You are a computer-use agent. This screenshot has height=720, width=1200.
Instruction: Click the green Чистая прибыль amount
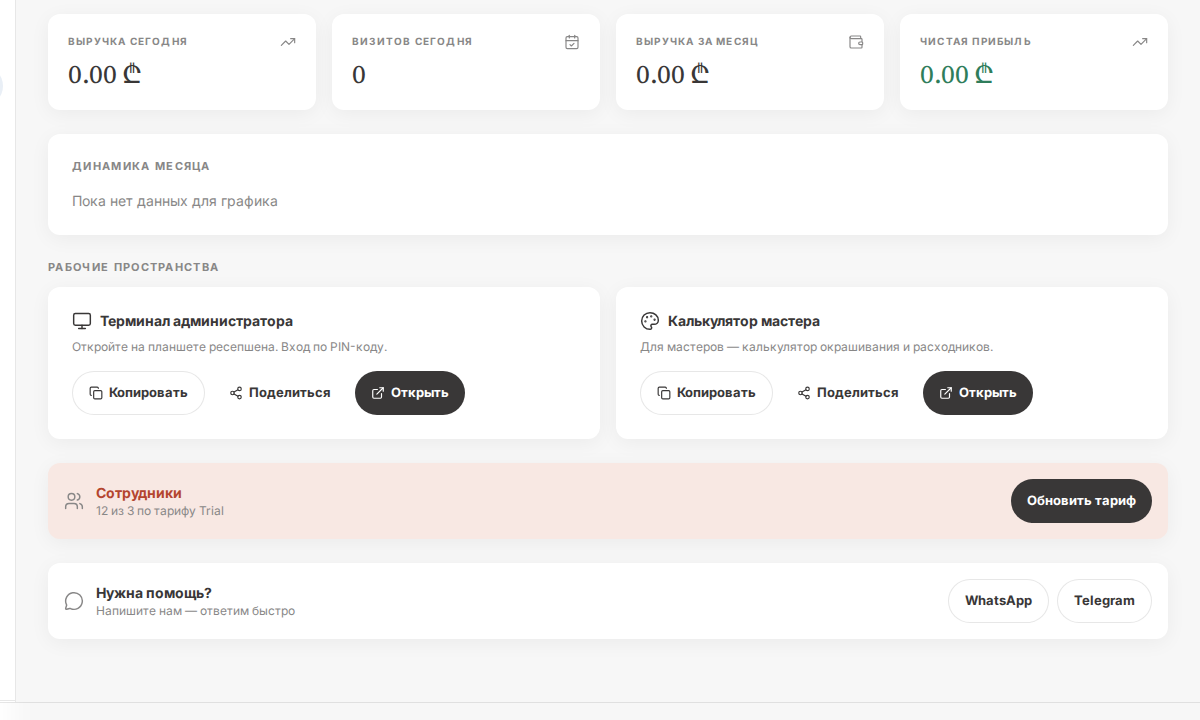pyautogui.click(x=956, y=75)
